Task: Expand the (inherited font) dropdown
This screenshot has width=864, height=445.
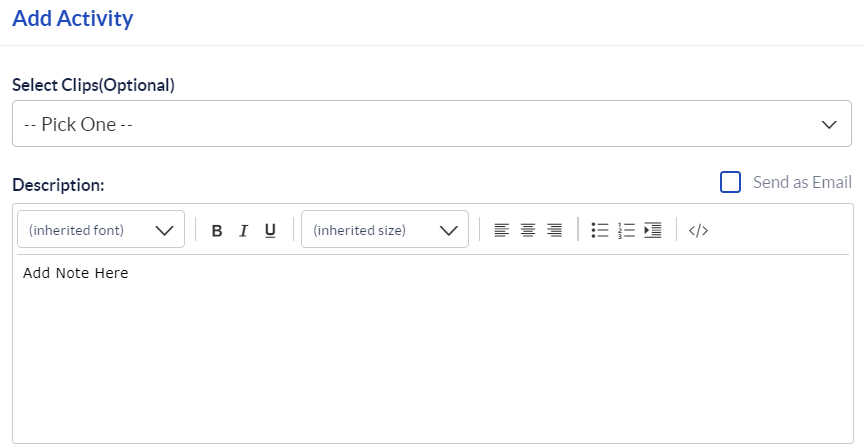Action: coord(101,229)
